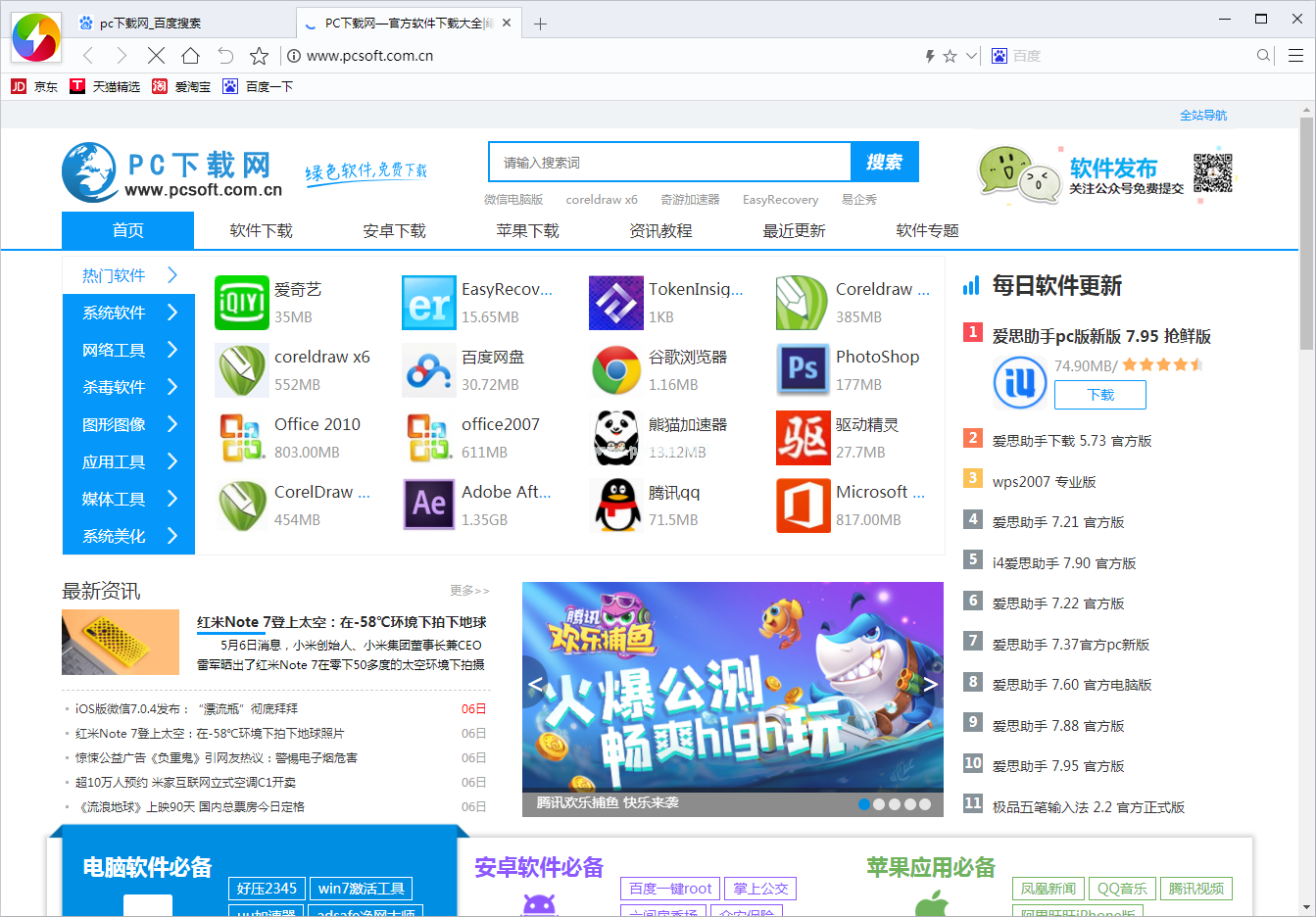The height and width of the screenshot is (917, 1316).
Task: Open the win7激活工具 tag link
Action: tap(362, 889)
